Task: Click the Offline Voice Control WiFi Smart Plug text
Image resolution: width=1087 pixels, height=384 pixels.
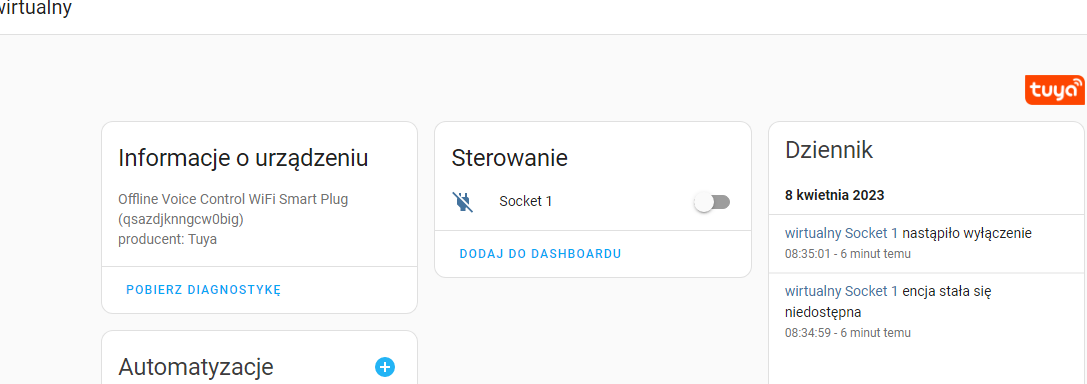Action: point(233,200)
